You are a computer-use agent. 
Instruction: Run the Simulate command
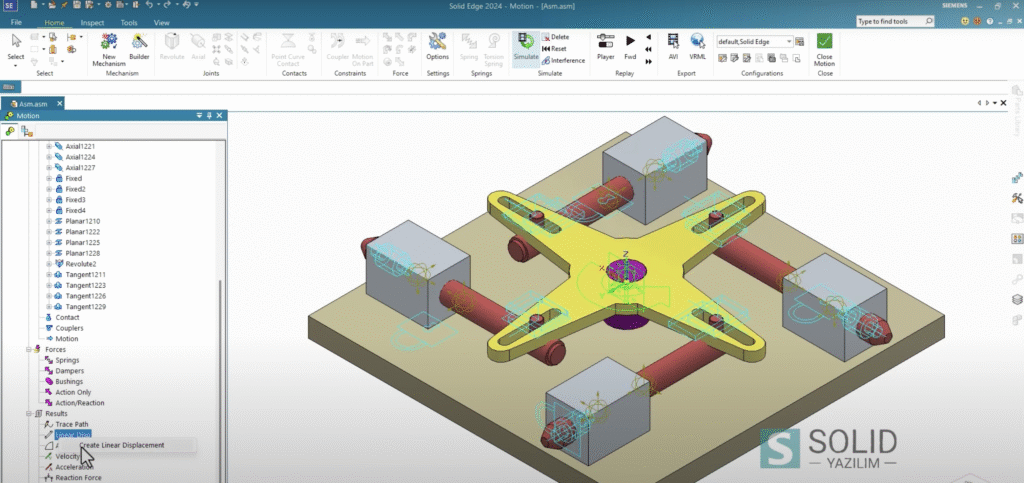(x=526, y=48)
